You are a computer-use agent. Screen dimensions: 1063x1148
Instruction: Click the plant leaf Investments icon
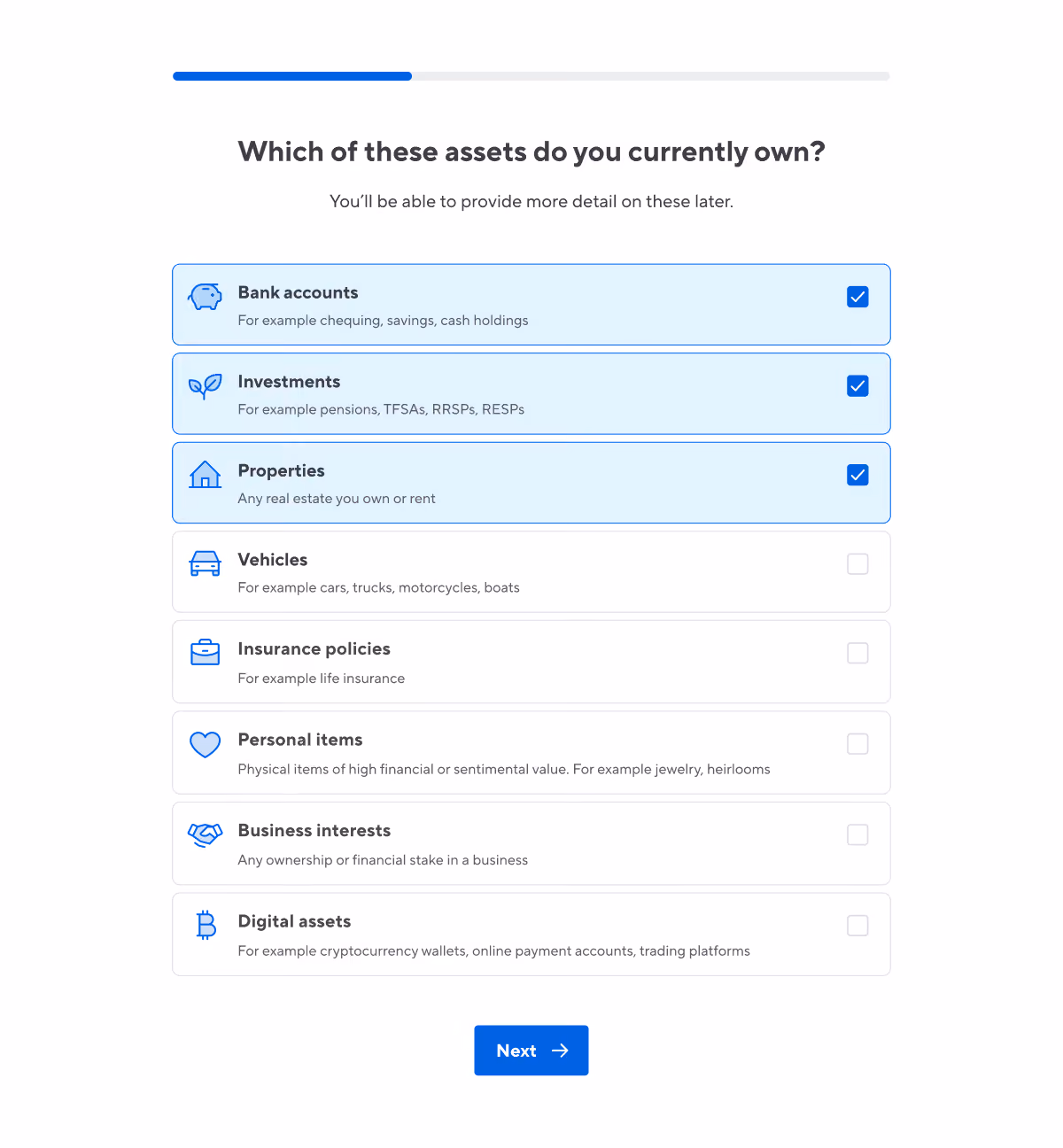[205, 386]
